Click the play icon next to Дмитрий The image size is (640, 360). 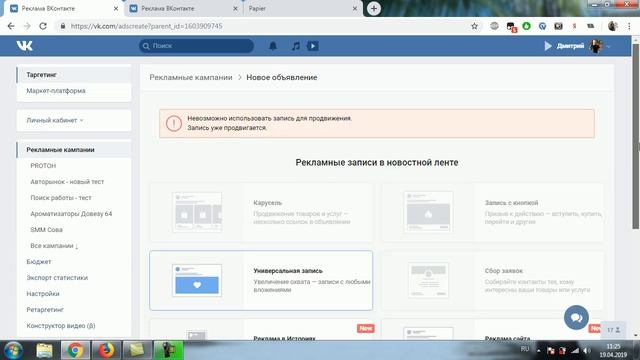tap(548, 46)
